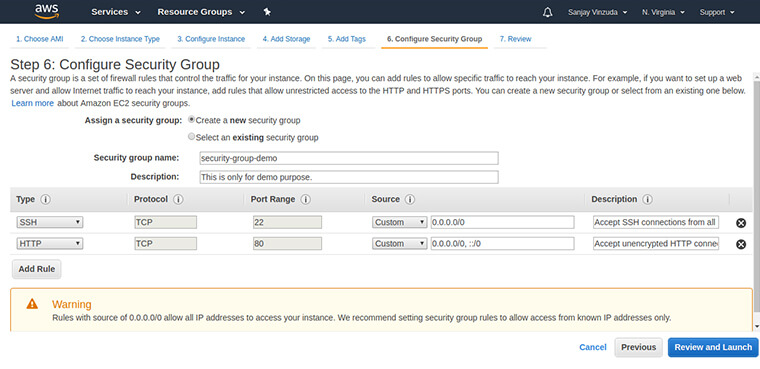760x369 pixels.
Task: Go to step 3 Configure Instance
Action: [211, 39]
